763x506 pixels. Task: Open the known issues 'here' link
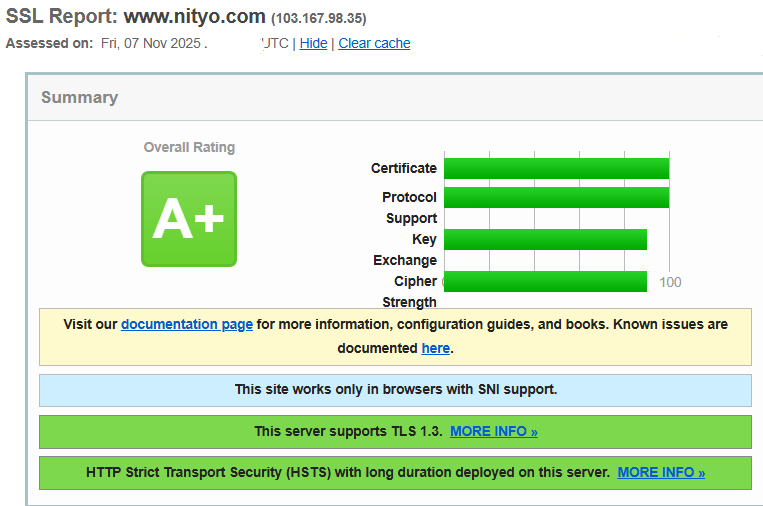click(435, 348)
